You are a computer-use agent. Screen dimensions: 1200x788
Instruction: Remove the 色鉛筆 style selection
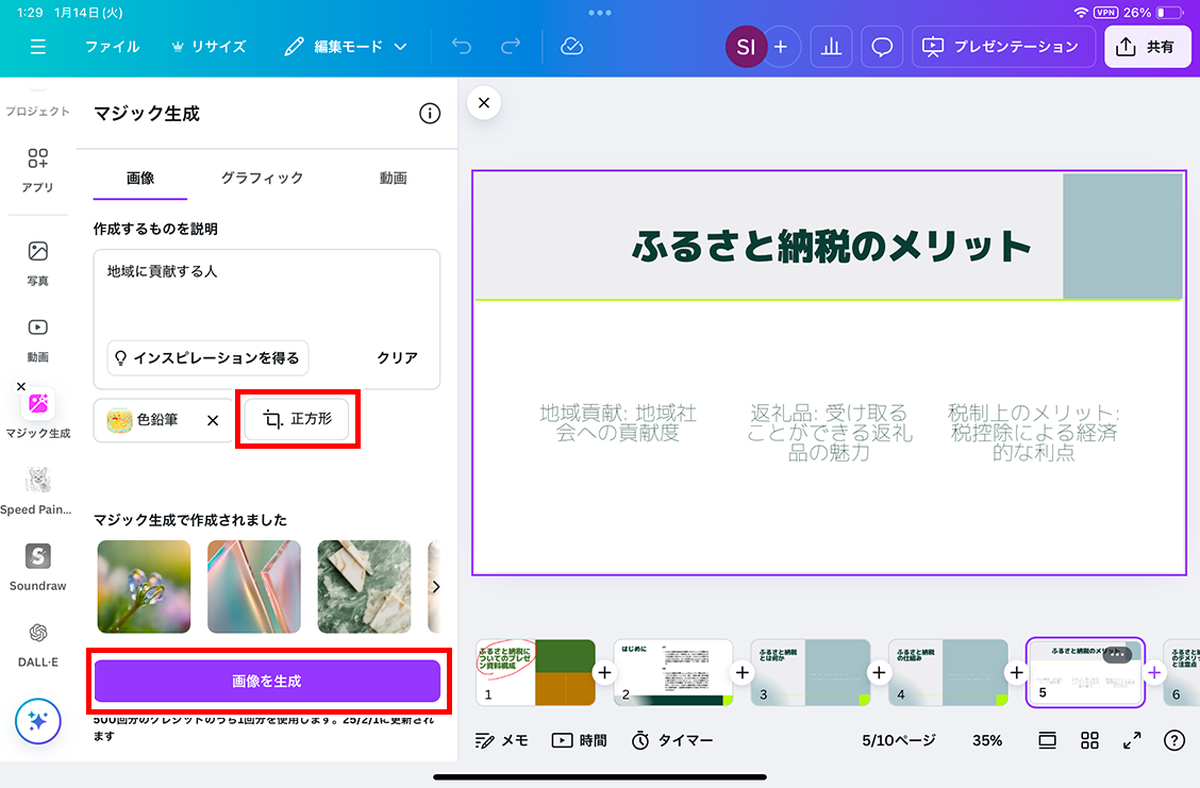(212, 421)
